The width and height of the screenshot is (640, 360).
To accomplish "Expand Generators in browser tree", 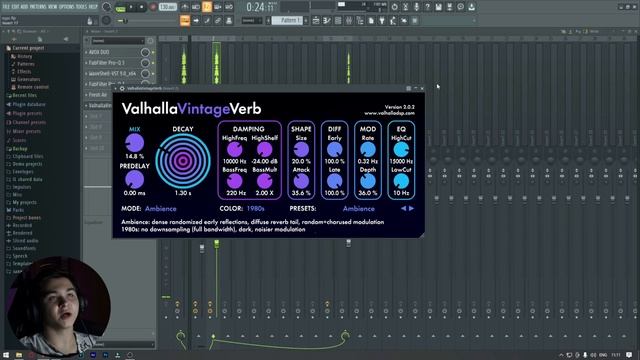I will (28, 80).
